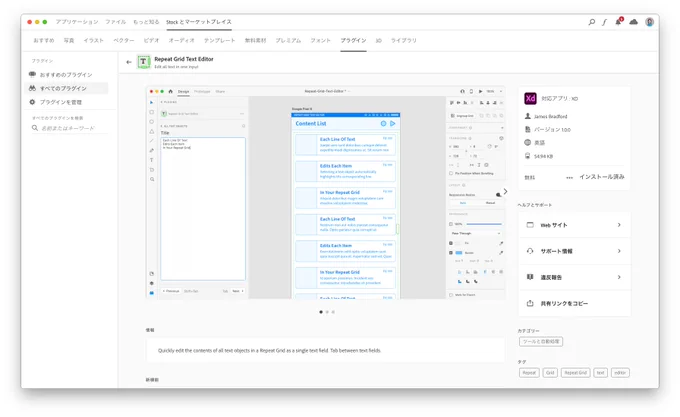The height and width of the screenshot is (417, 680).
Task: Click the Web サイト browser icon
Action: pyautogui.click(x=530, y=225)
